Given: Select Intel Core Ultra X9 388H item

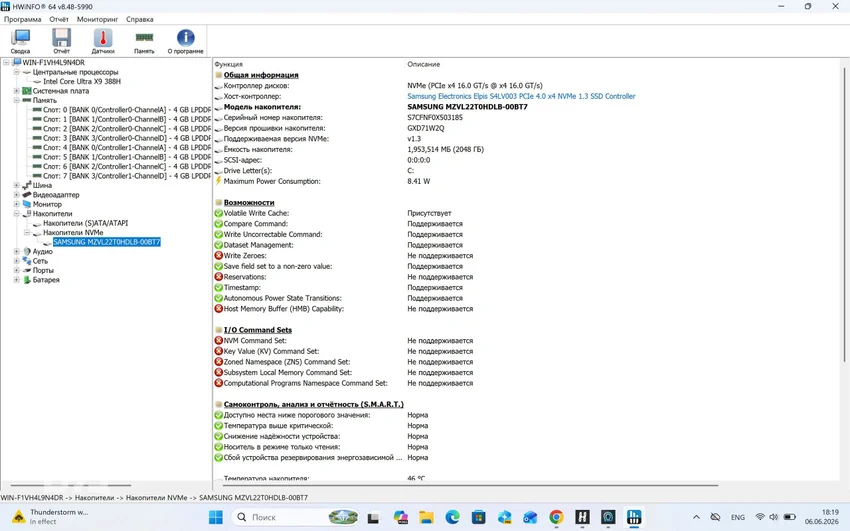Looking at the screenshot, I should click(x=82, y=81).
